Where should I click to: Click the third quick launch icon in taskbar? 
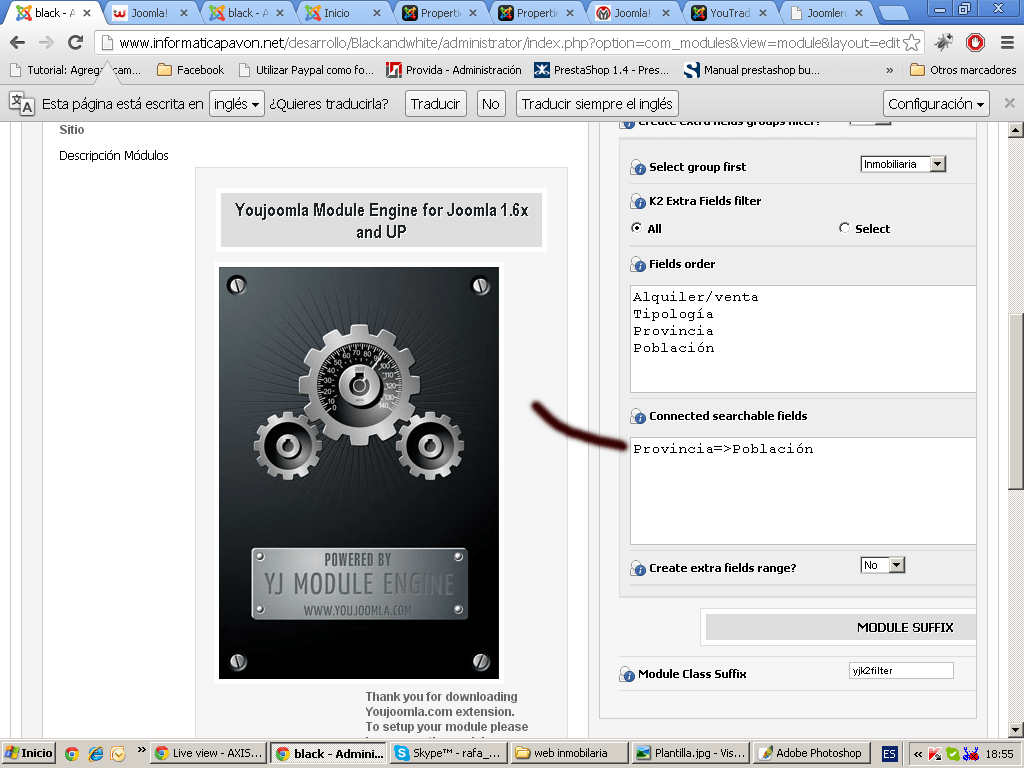click(118, 754)
